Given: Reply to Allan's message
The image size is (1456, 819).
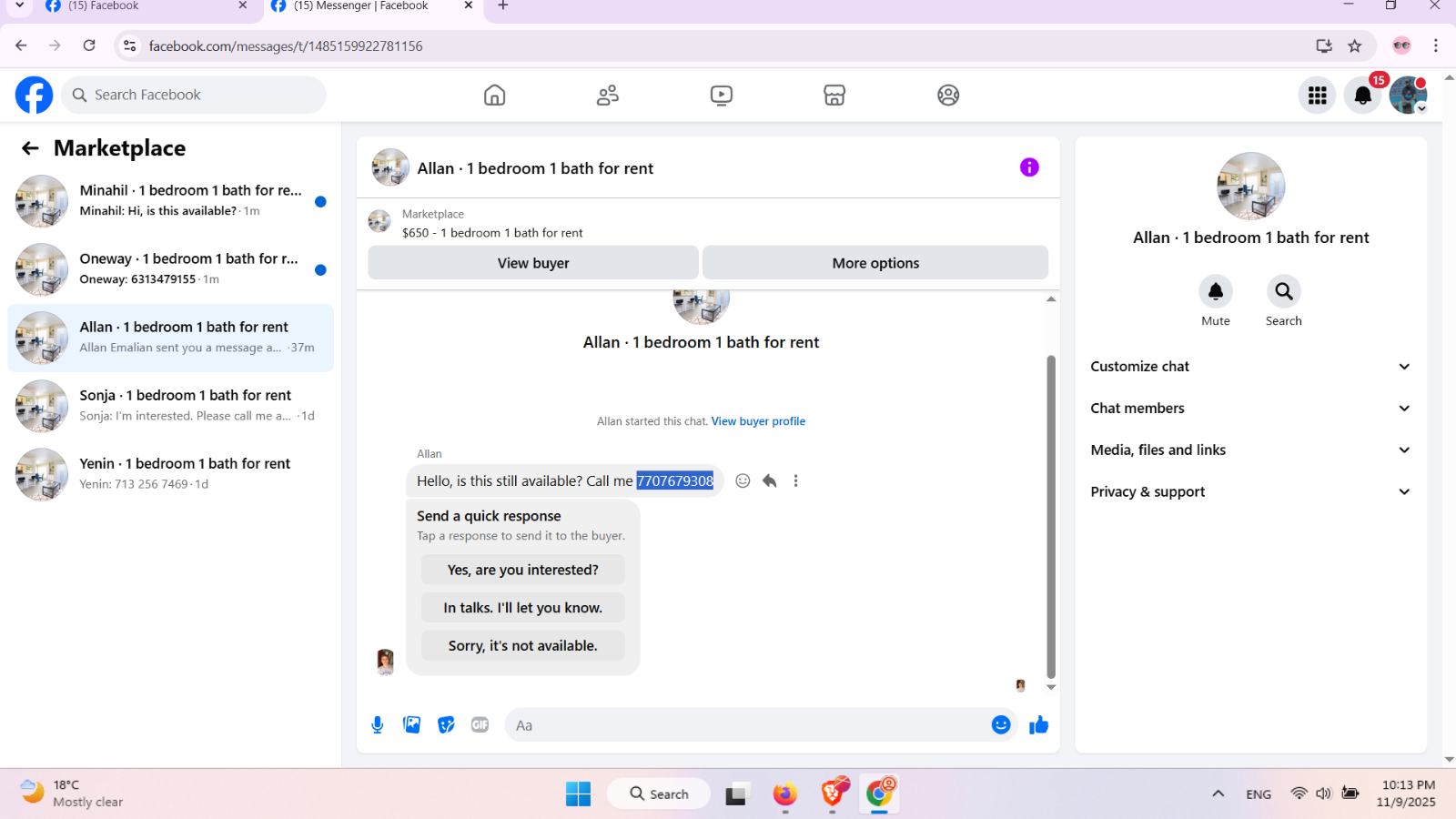Looking at the screenshot, I should point(770,480).
